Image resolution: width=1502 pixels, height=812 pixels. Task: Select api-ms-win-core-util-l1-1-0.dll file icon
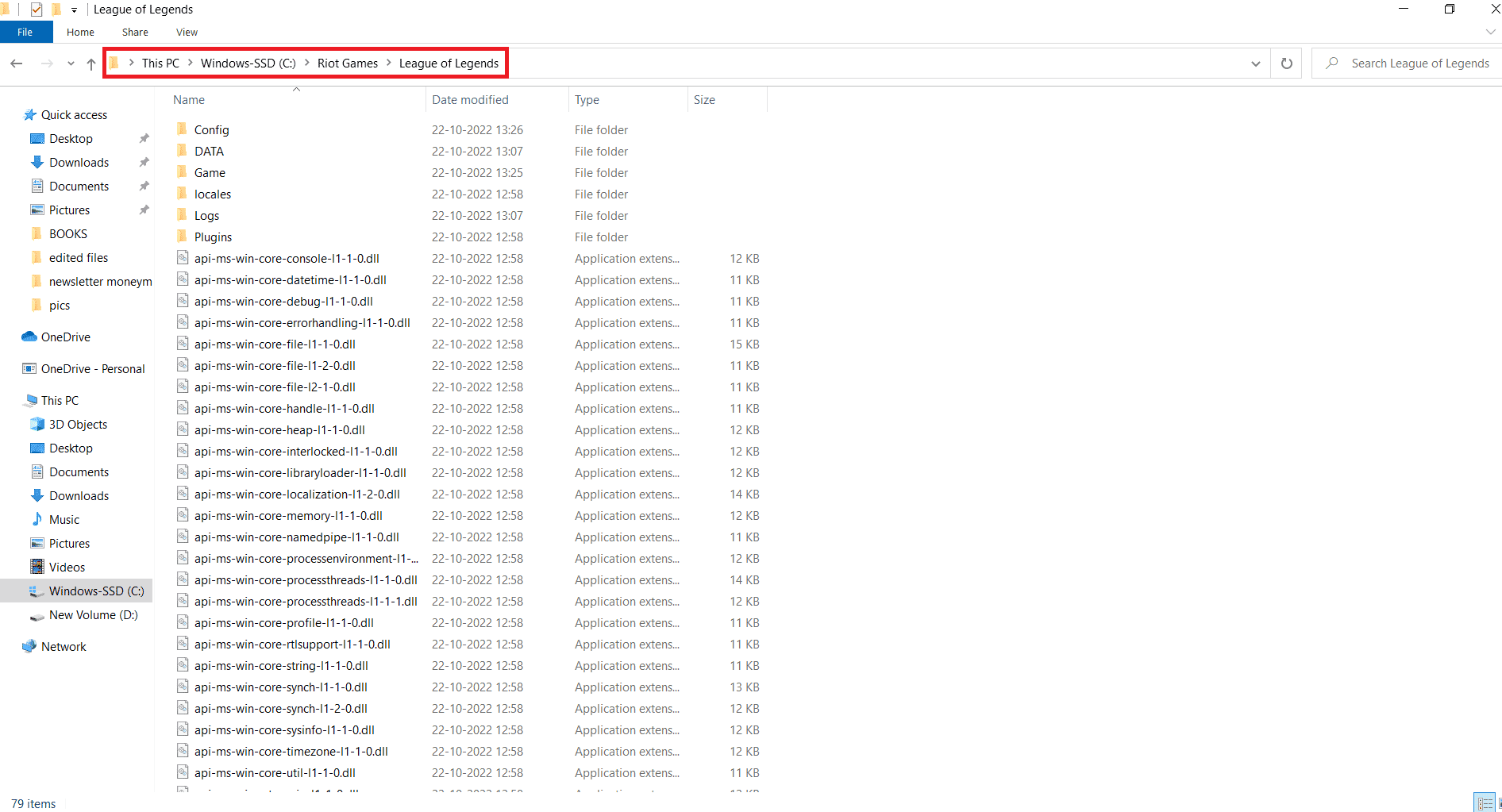coord(183,772)
